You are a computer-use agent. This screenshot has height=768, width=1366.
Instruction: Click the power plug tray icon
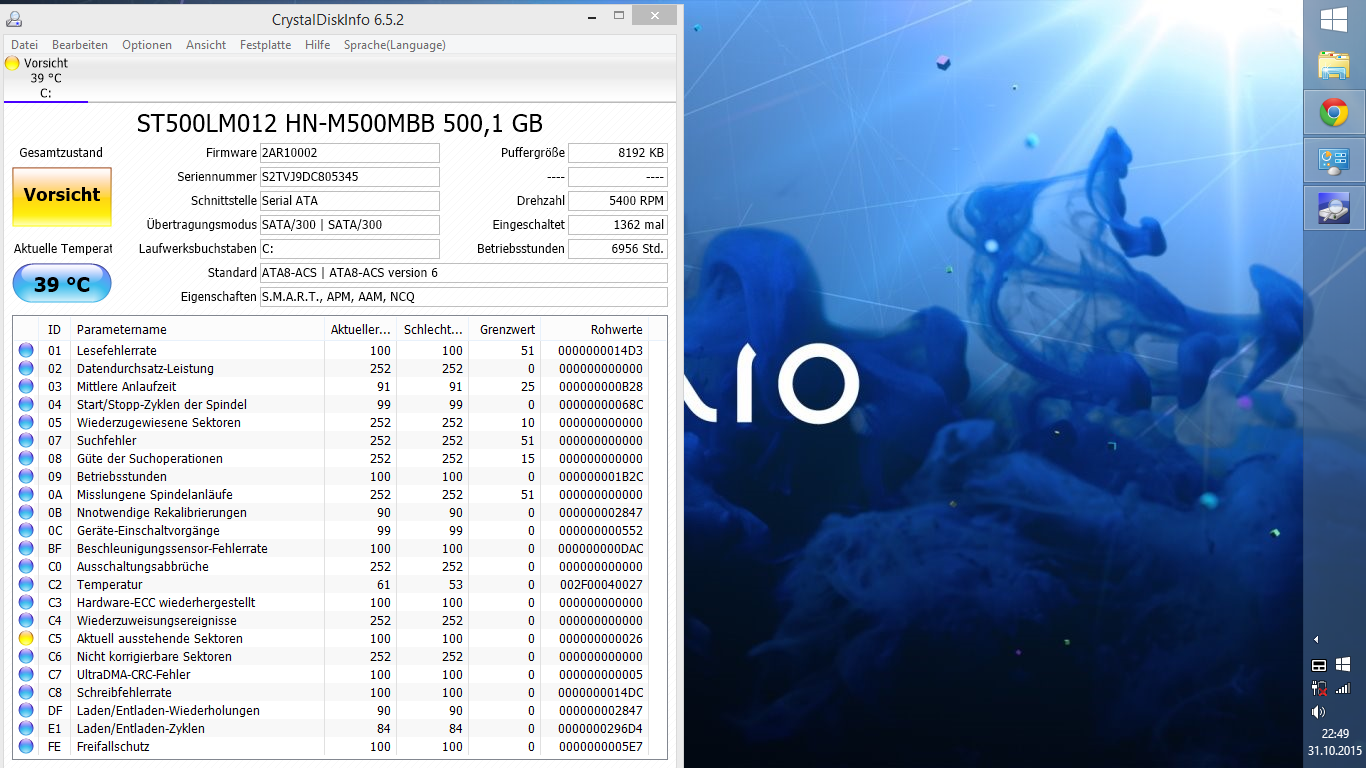click(1319, 688)
